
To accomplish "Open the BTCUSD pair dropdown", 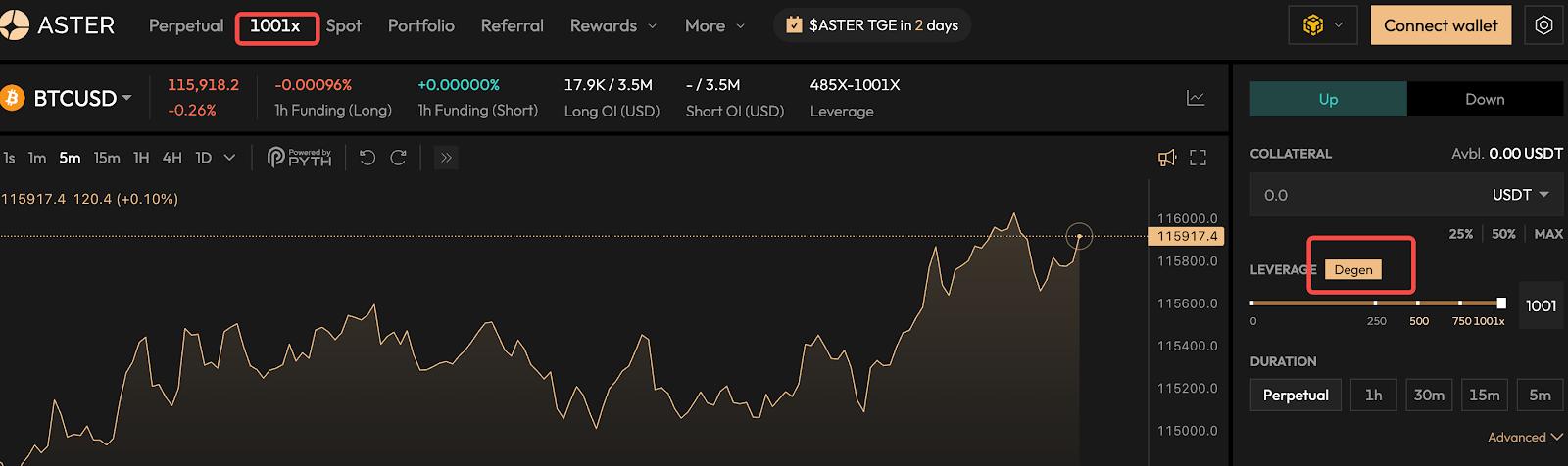I will pos(82,98).
